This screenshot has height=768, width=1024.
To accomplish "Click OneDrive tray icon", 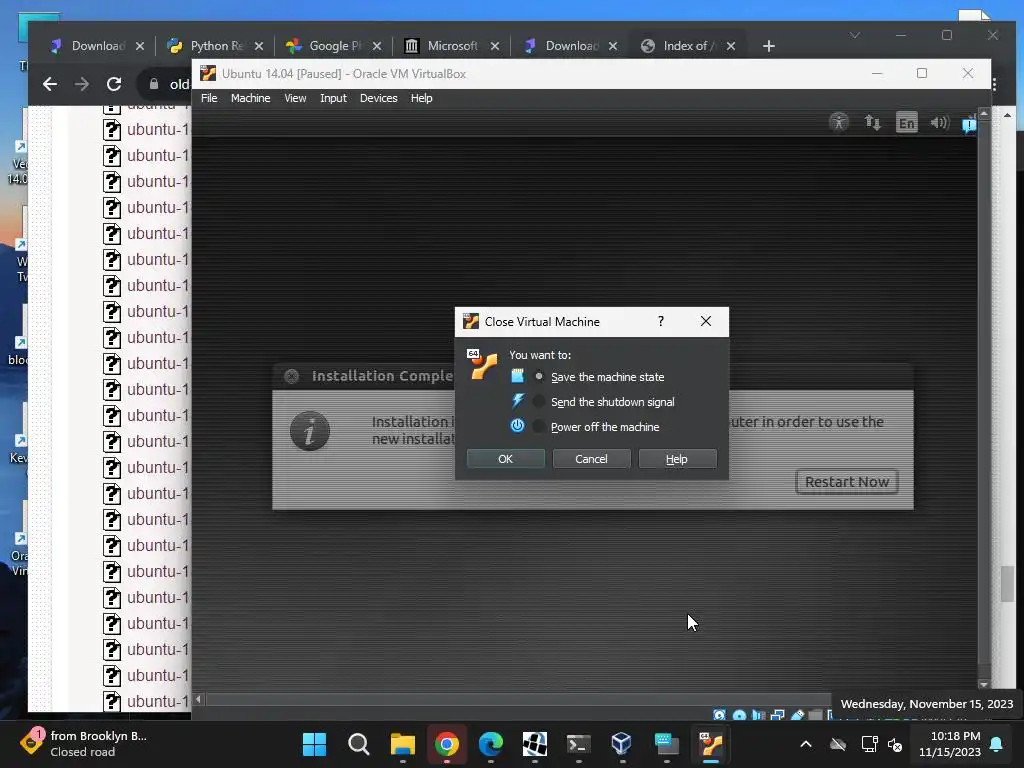I will point(838,744).
